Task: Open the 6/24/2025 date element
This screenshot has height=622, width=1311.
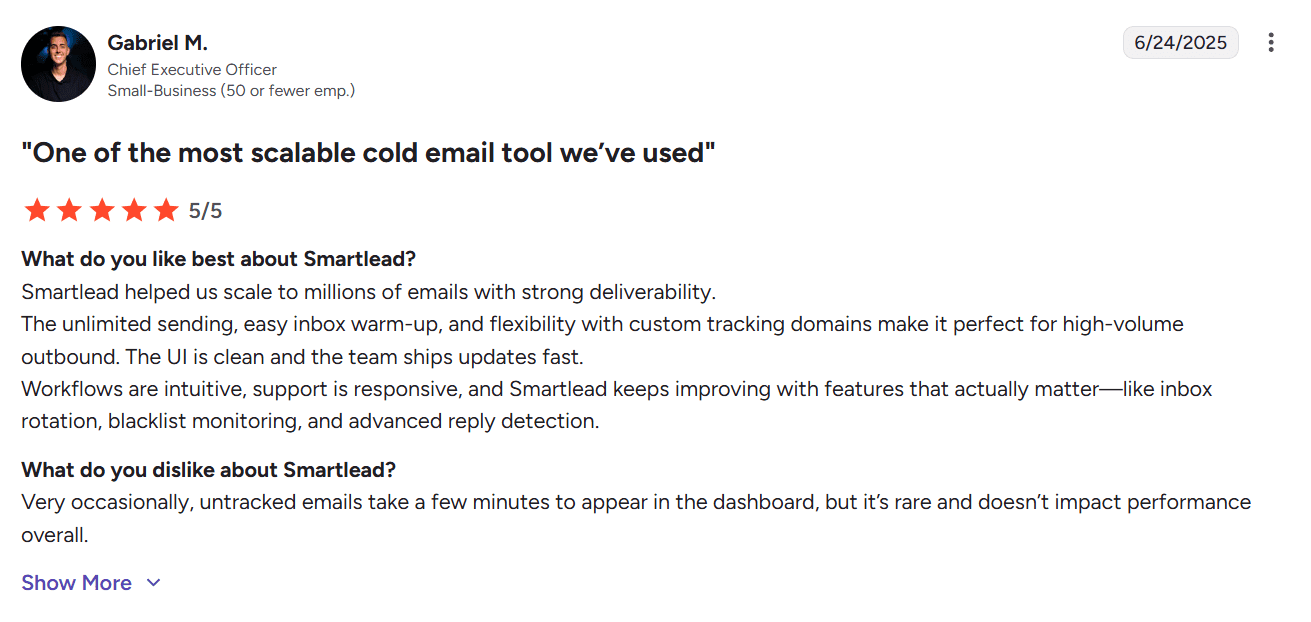Action: coord(1181,42)
